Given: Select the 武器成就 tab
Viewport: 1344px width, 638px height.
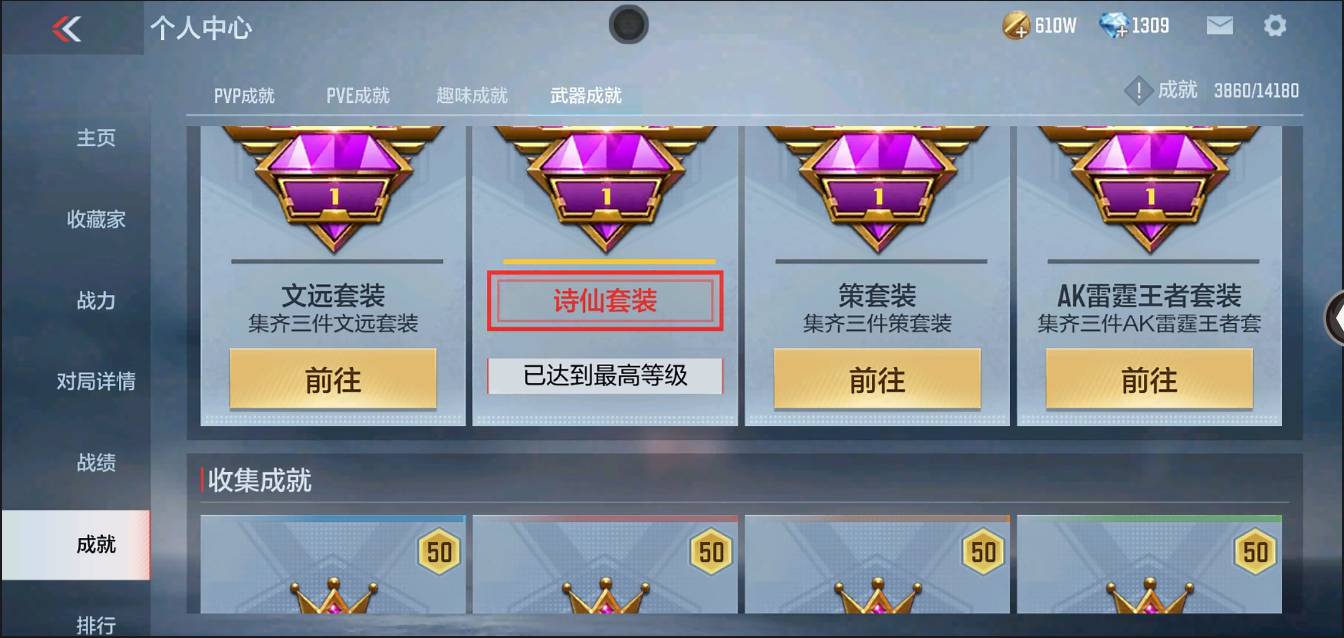Looking at the screenshot, I should click(586, 96).
